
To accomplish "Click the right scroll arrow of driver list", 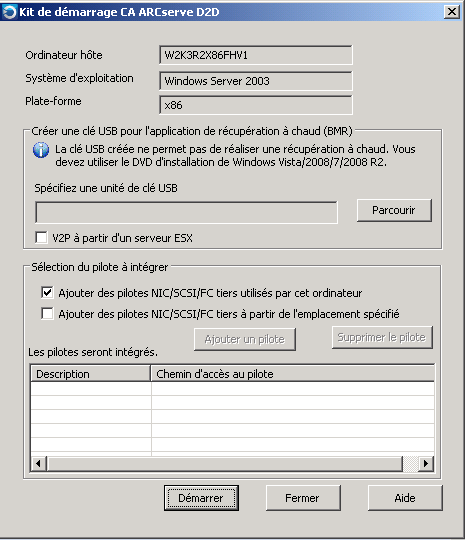I will (426, 464).
